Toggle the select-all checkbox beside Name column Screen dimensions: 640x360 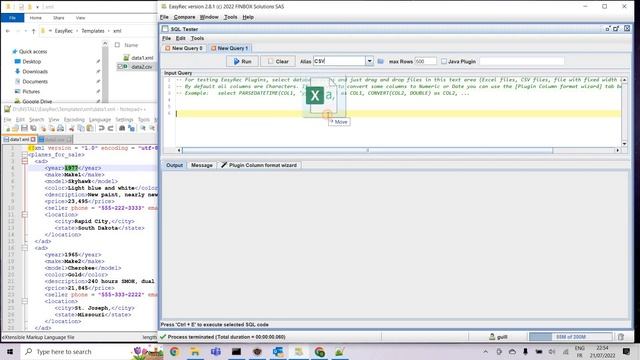117,45
